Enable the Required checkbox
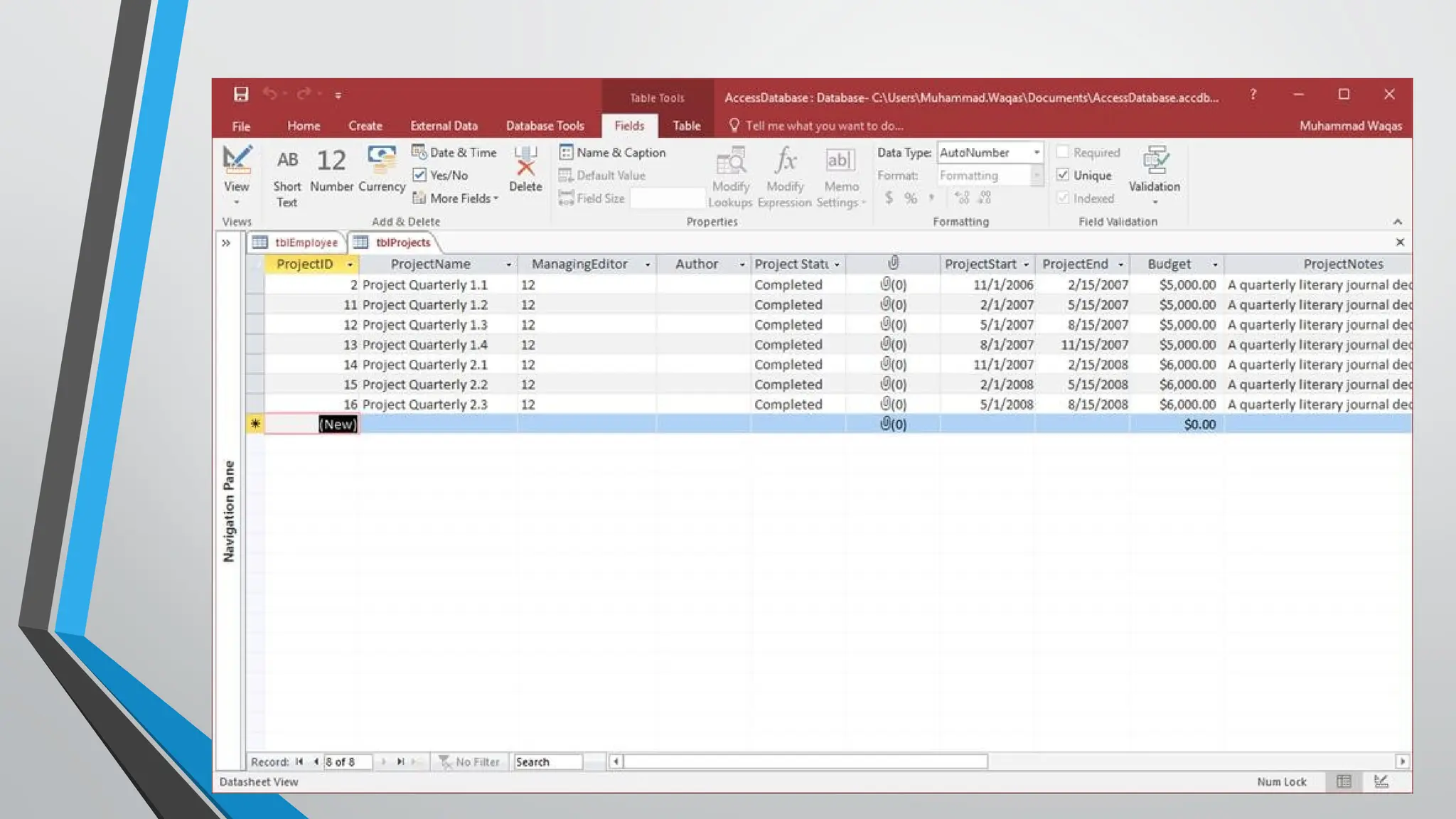This screenshot has width=1456, height=819. [x=1063, y=152]
